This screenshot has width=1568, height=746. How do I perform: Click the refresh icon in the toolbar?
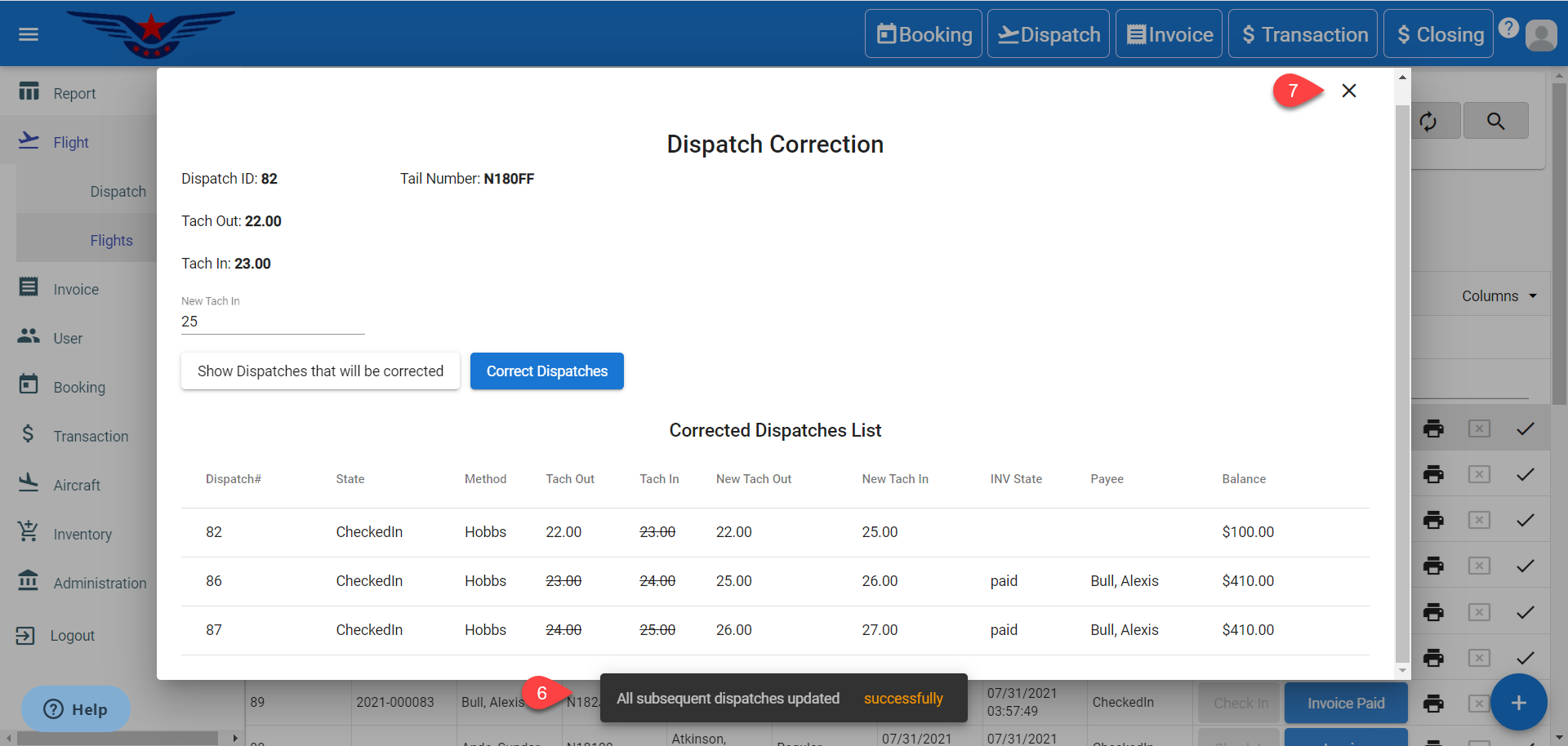1428,122
